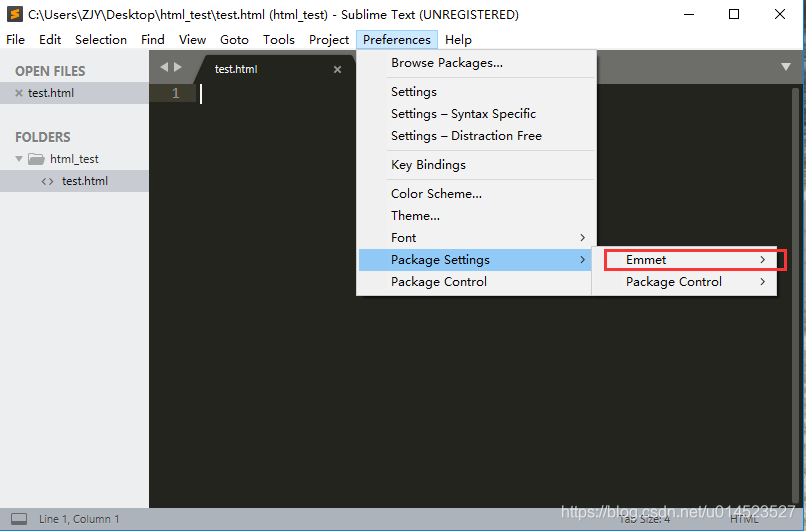Click the Package Settings submenu arrow
Screen dimensions: 806x531
(582, 260)
